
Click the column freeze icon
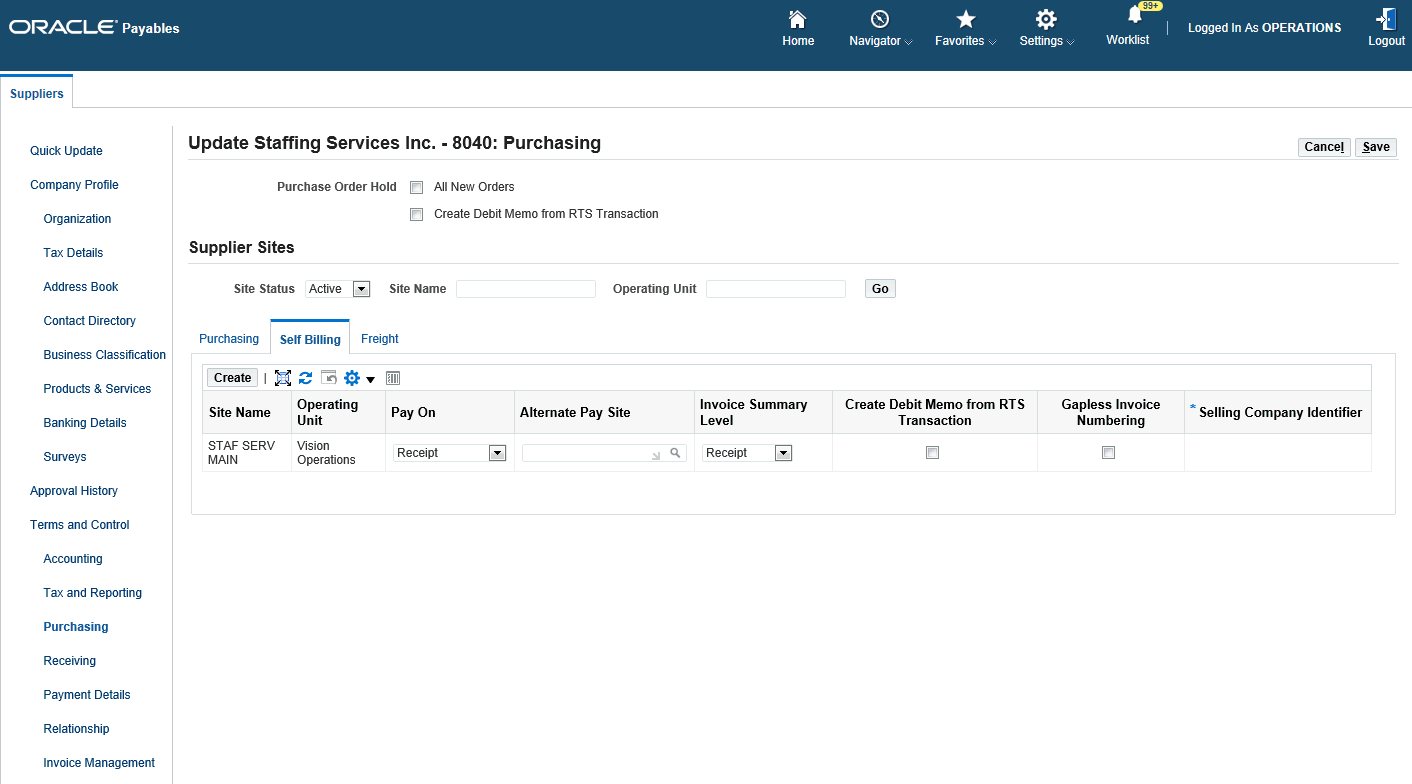(x=393, y=378)
